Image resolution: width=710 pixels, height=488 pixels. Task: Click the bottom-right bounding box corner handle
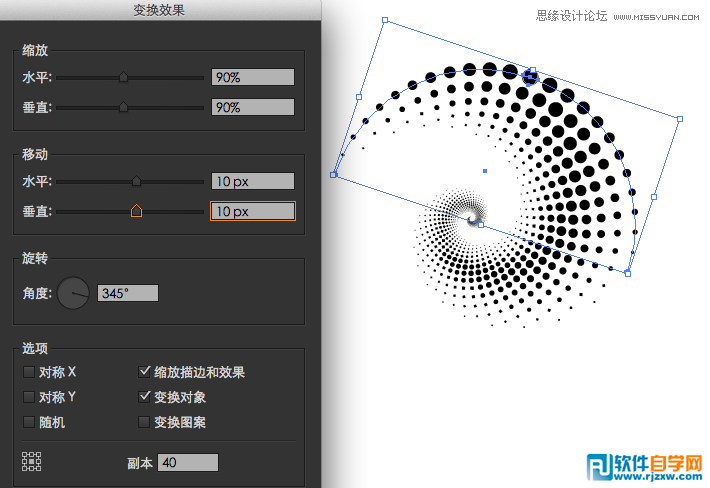coord(628,273)
